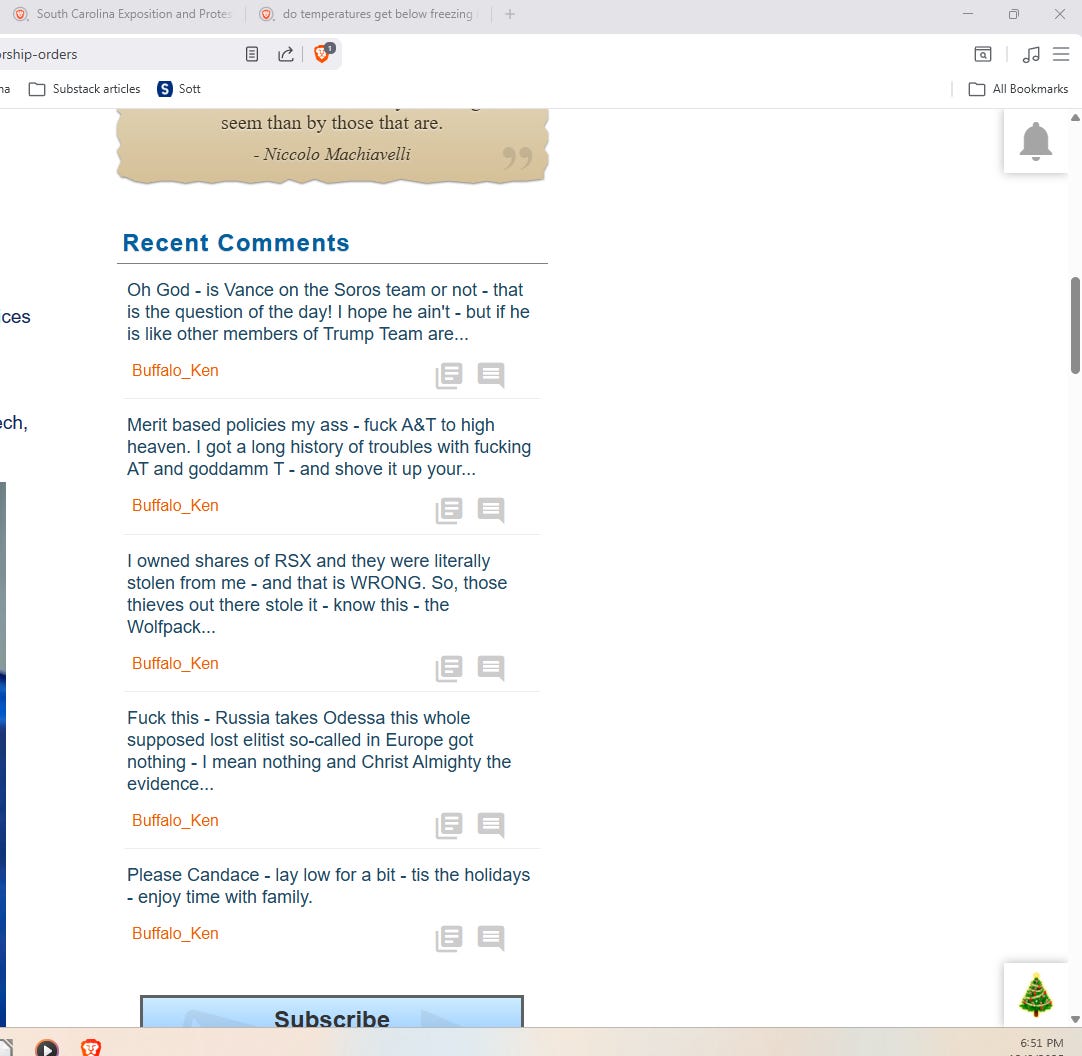The image size is (1082, 1056).
Task: Open comment bubble for RSX shares comment
Action: [491, 668]
